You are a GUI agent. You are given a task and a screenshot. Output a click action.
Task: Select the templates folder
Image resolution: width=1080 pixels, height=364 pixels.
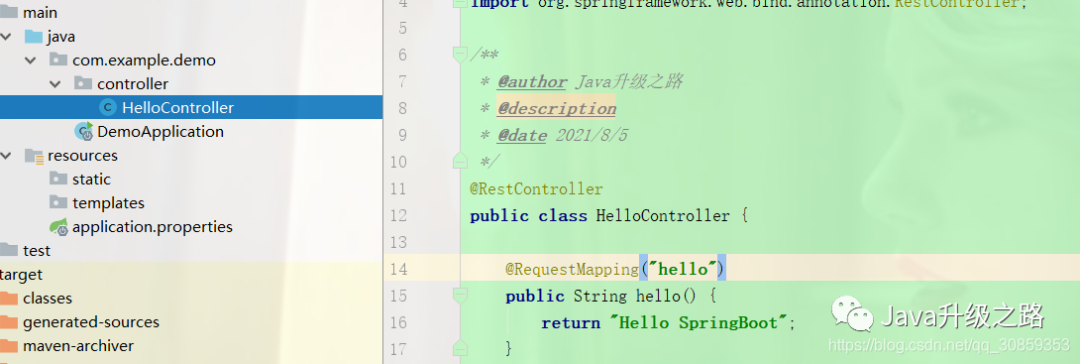(108, 203)
